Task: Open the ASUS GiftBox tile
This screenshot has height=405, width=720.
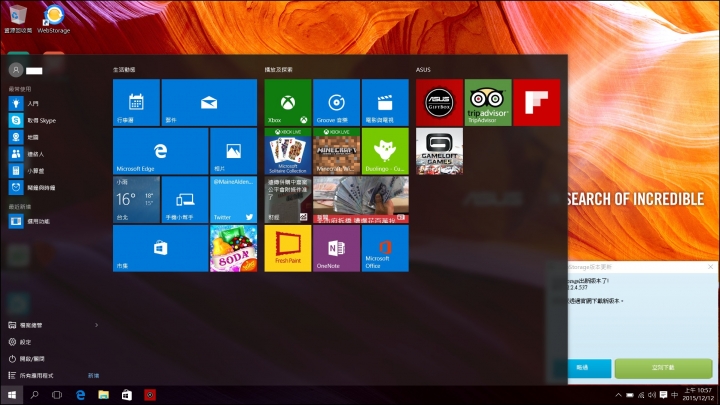Action: [x=439, y=102]
